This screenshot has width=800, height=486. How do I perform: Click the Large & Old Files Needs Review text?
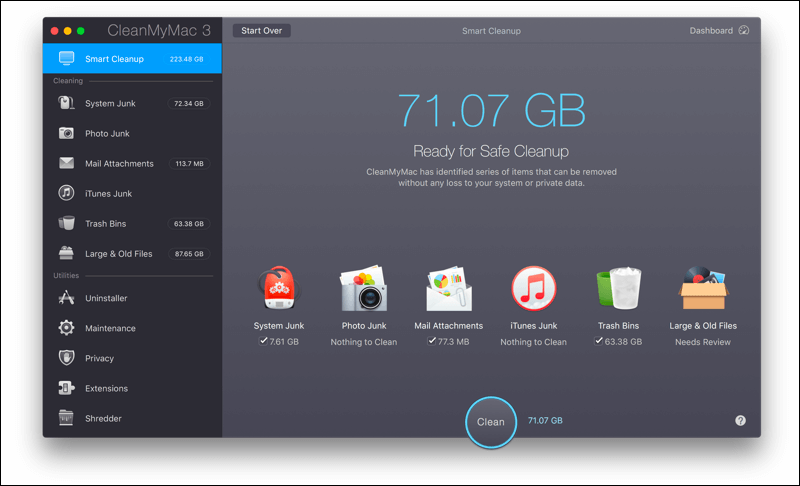tap(703, 342)
